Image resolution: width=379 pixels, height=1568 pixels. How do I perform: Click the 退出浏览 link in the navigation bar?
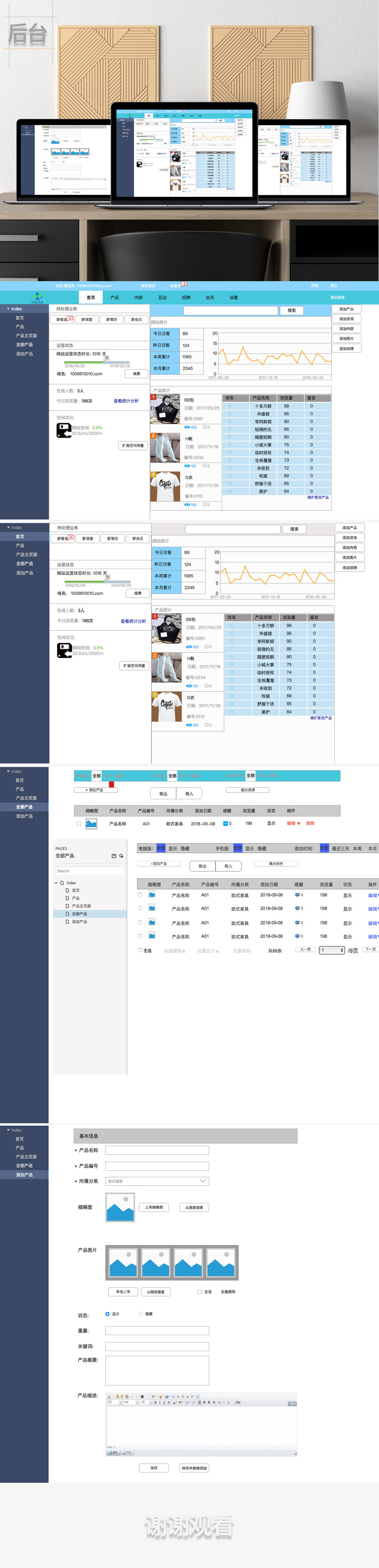337,298
